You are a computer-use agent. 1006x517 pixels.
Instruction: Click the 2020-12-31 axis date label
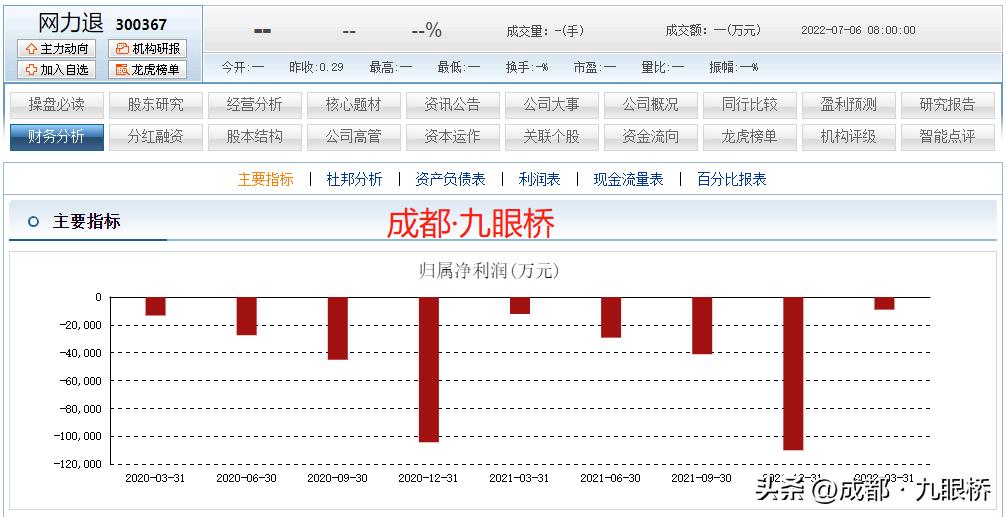click(x=428, y=478)
